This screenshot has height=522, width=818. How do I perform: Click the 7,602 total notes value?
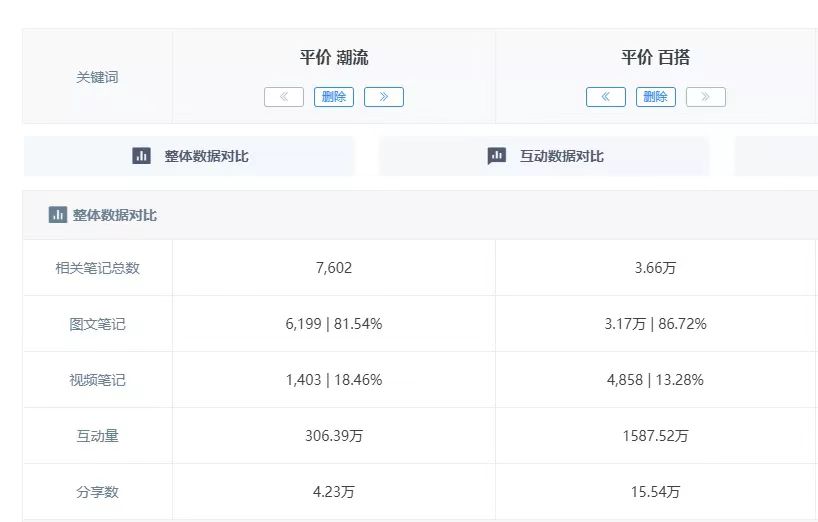(x=334, y=268)
